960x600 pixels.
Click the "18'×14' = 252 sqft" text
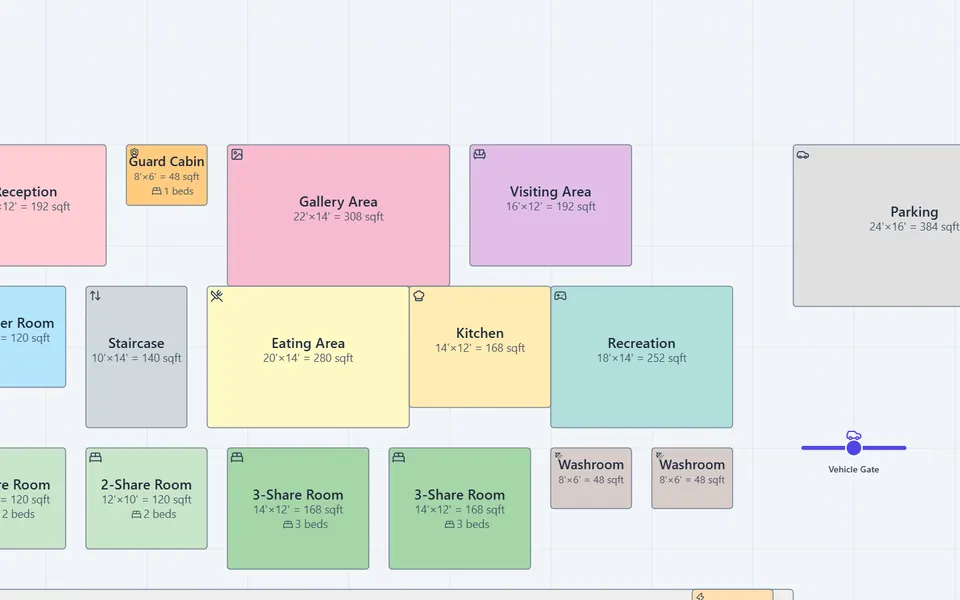(x=641, y=358)
